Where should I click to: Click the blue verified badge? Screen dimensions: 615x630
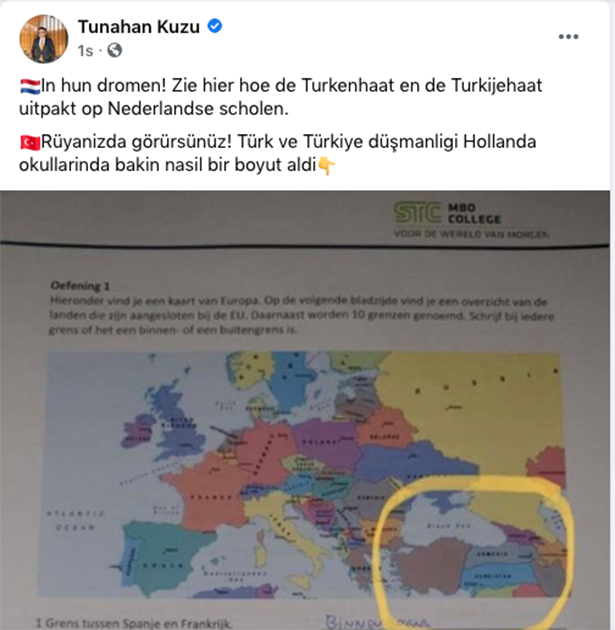point(215,26)
